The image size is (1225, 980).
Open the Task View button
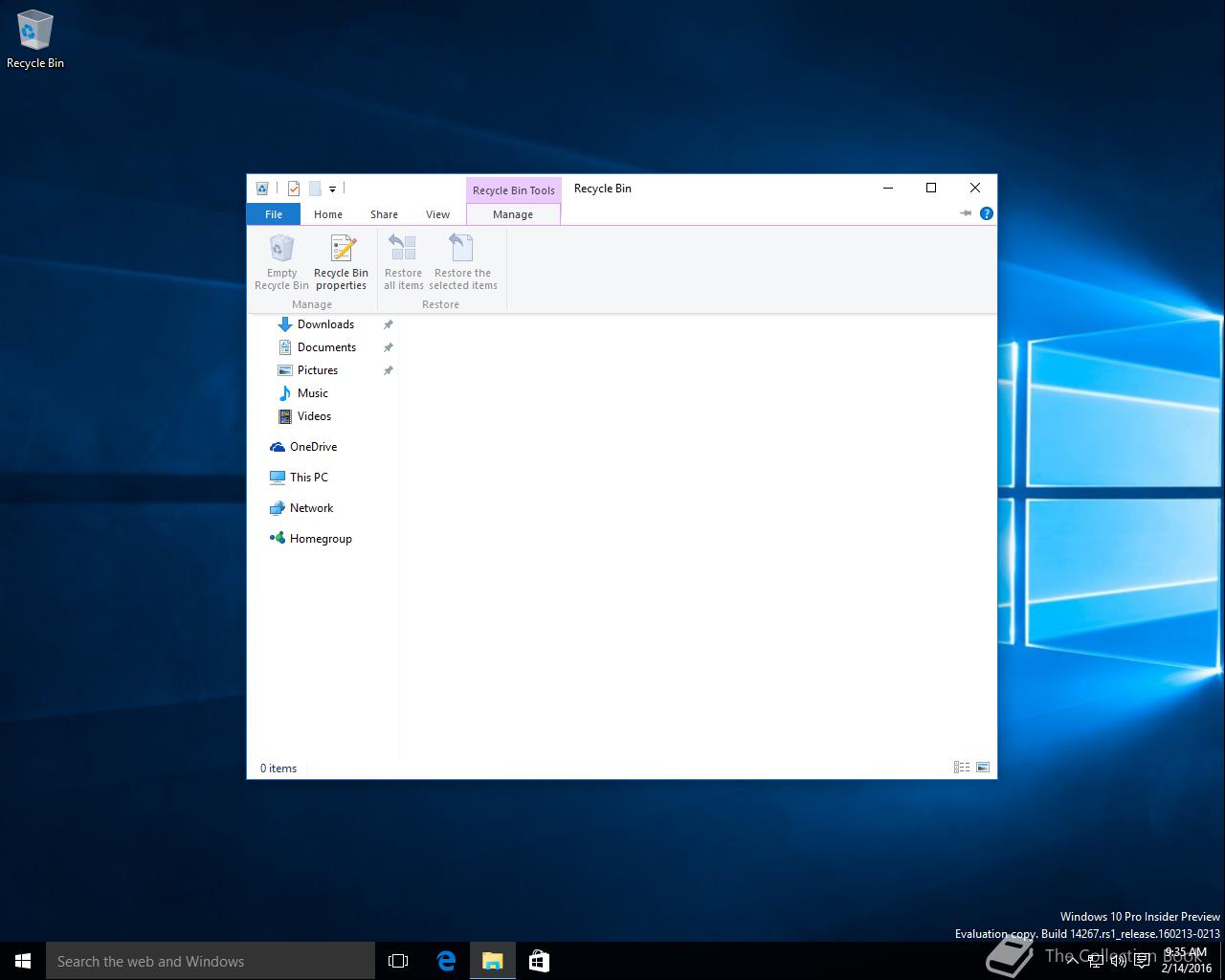tap(398, 961)
